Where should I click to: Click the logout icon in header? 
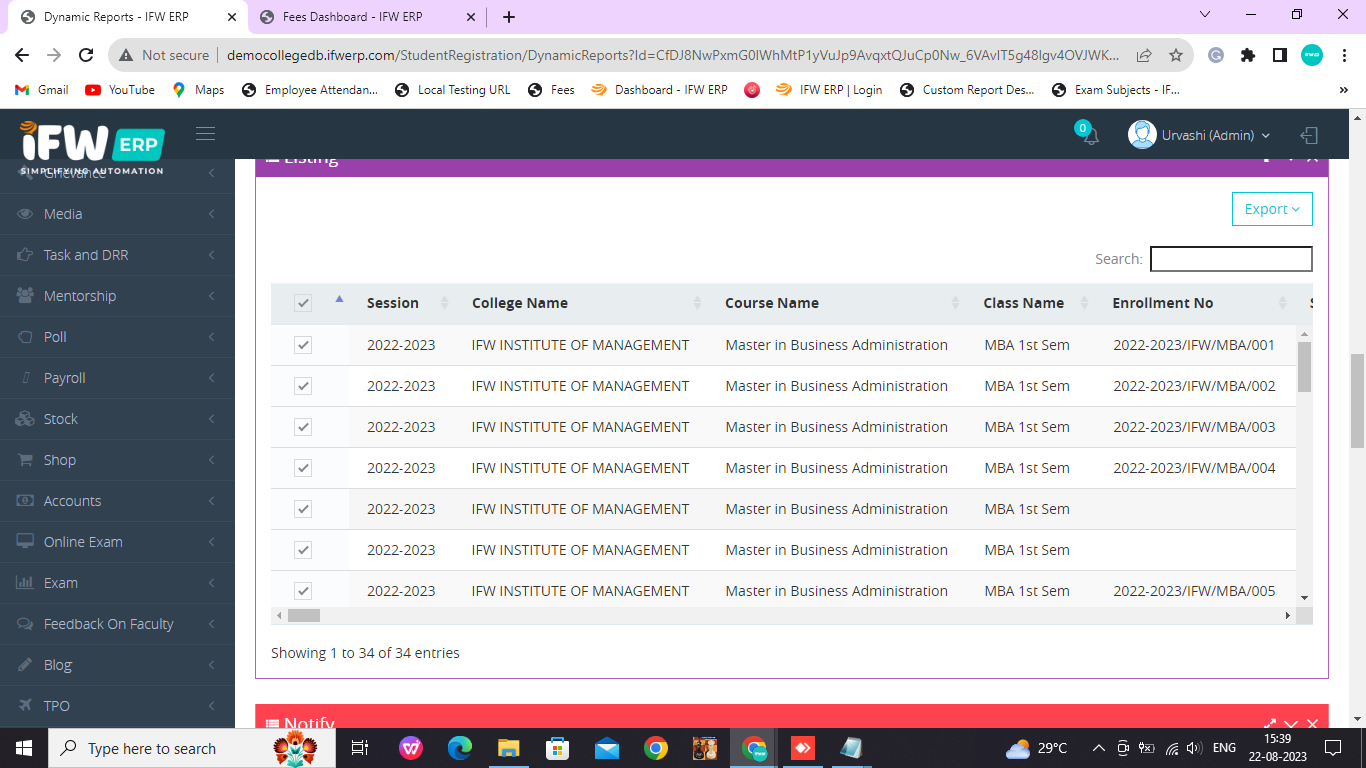(1309, 135)
